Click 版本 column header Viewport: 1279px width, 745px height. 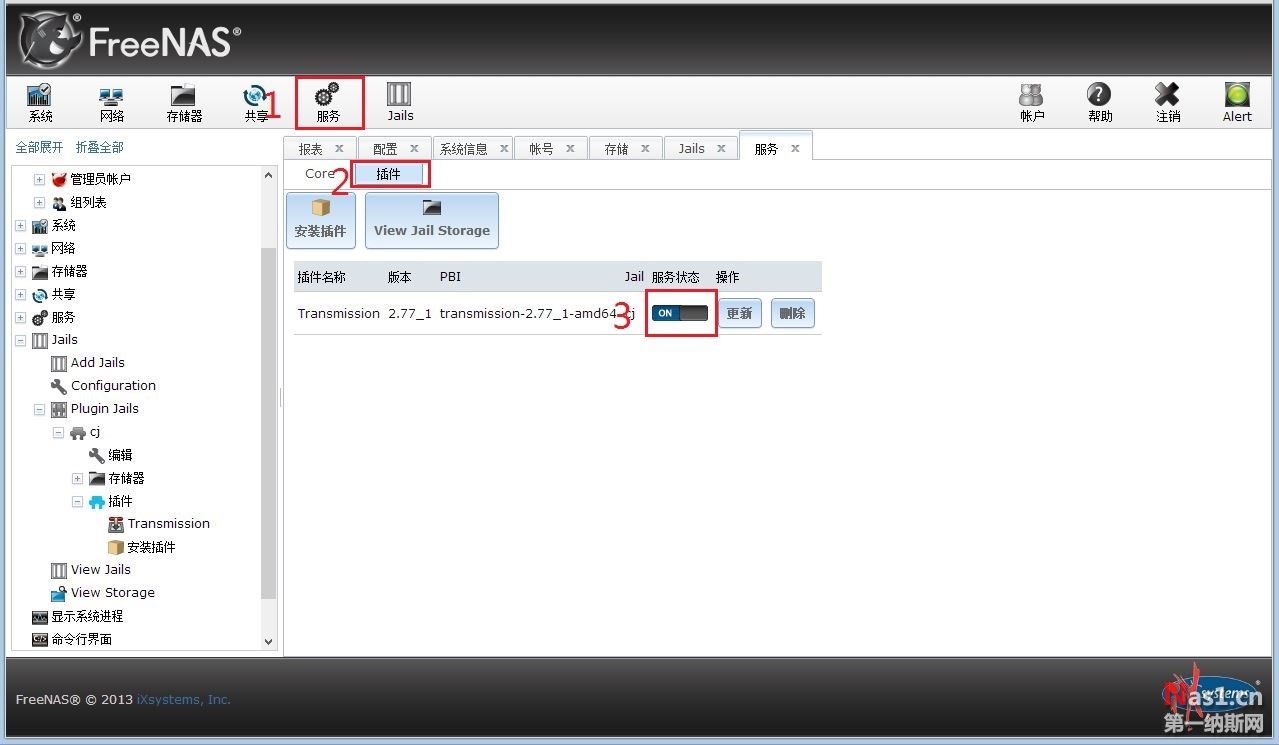point(399,277)
